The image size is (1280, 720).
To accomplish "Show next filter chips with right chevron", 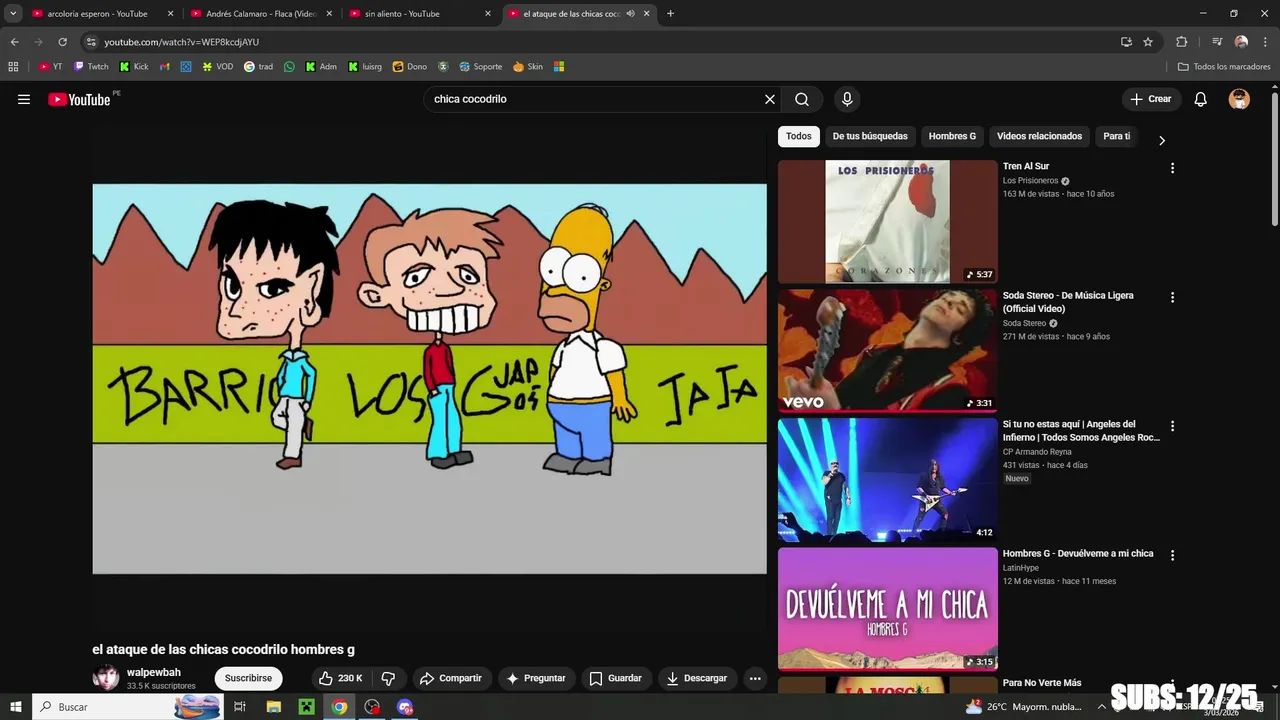I will click(x=1161, y=140).
